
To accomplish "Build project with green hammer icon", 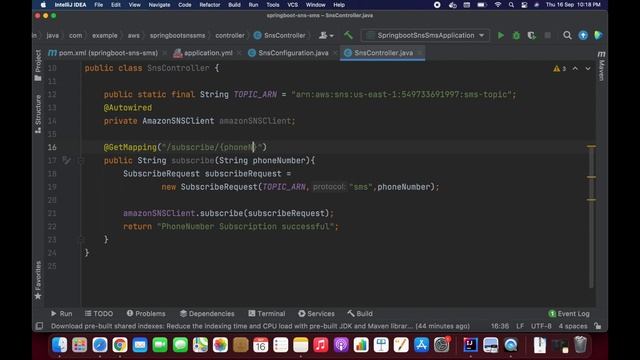I will 348,36.
